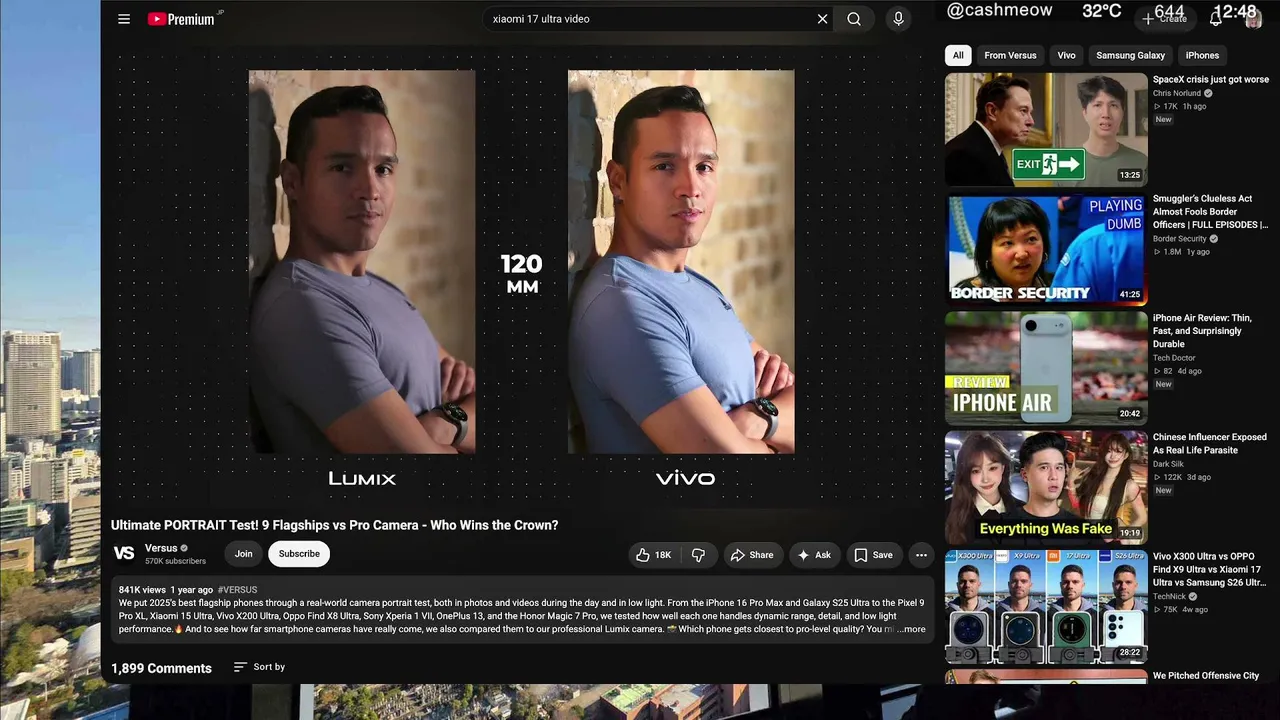Image resolution: width=1280 pixels, height=720 pixels.
Task: Open the YouTube guide hamburger menu
Action: pos(124,19)
